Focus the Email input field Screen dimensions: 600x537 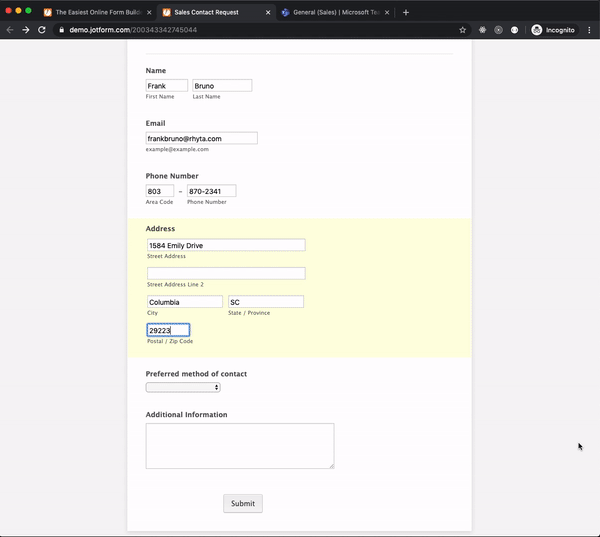click(201, 138)
